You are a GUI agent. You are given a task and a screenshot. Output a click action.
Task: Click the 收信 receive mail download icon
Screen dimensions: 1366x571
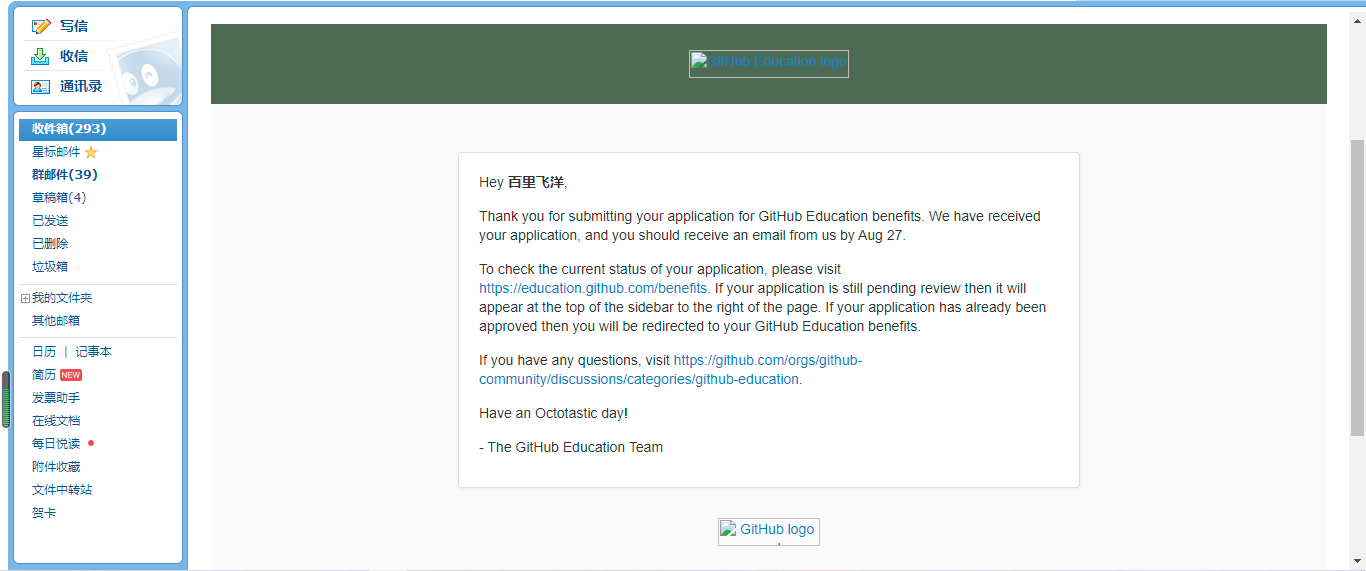point(40,56)
